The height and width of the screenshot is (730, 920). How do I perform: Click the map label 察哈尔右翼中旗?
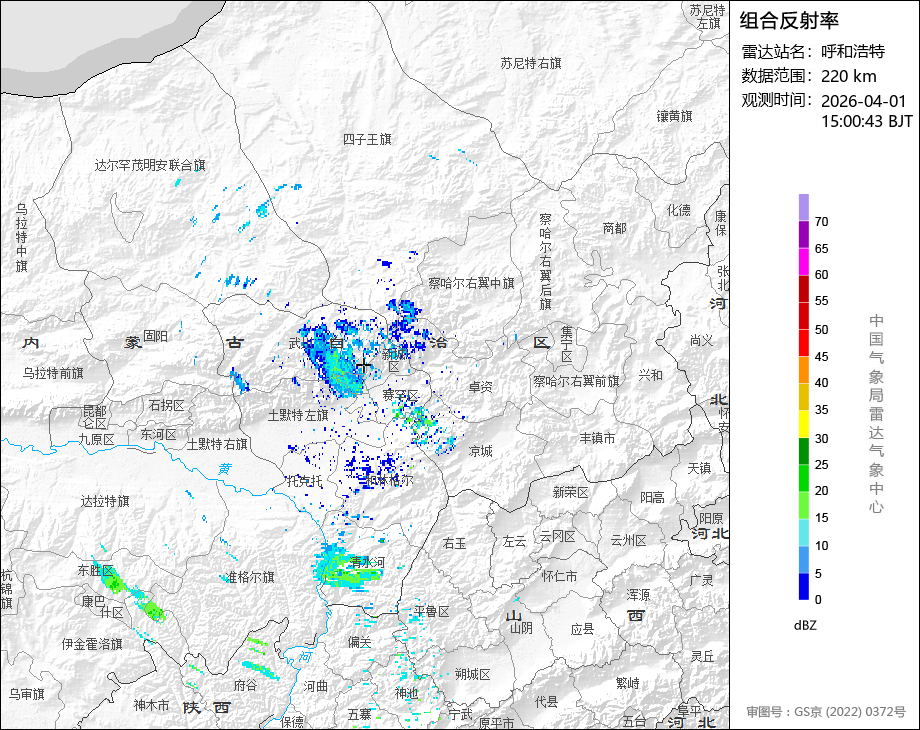point(471,283)
